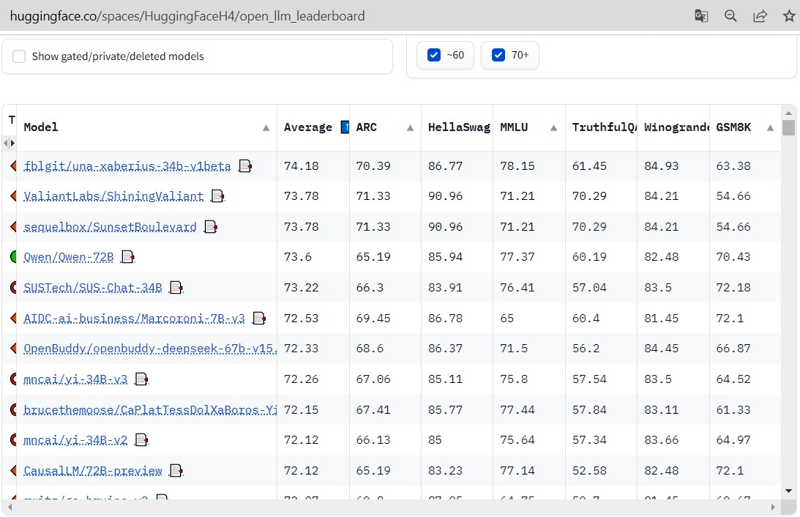Open SUSTech/SUS-Chat-34B model link
Image resolution: width=800 pixels, height=517 pixels.
click(x=93, y=287)
